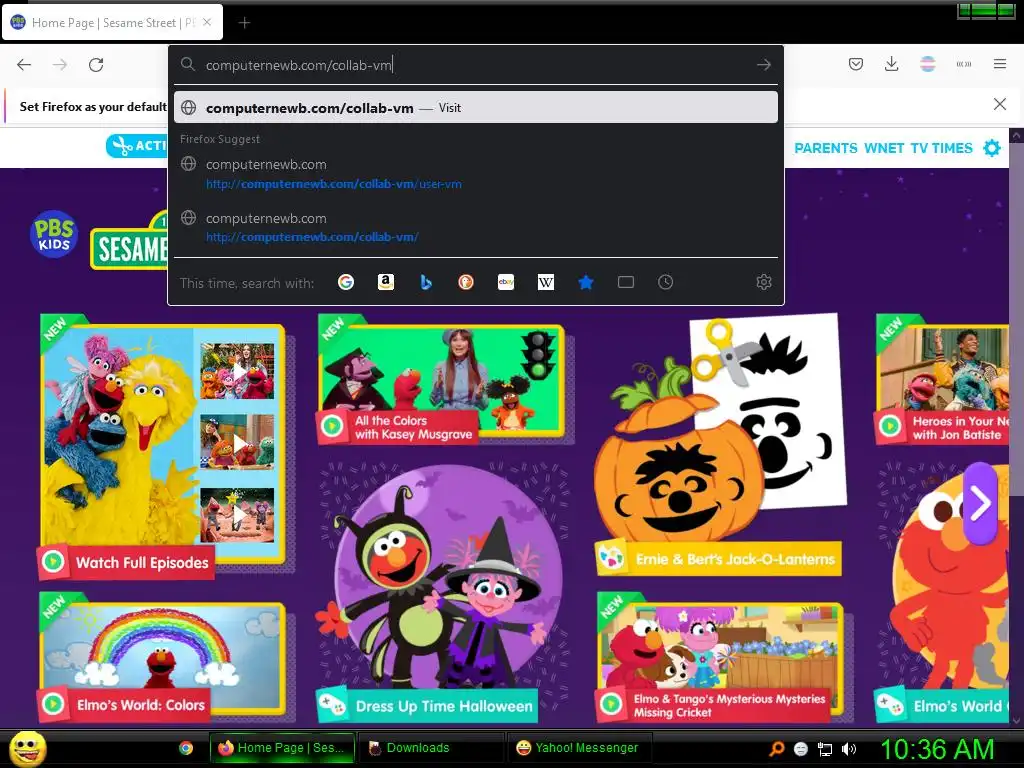
Task: Open the Firefox downloads panel
Action: pos(891,64)
